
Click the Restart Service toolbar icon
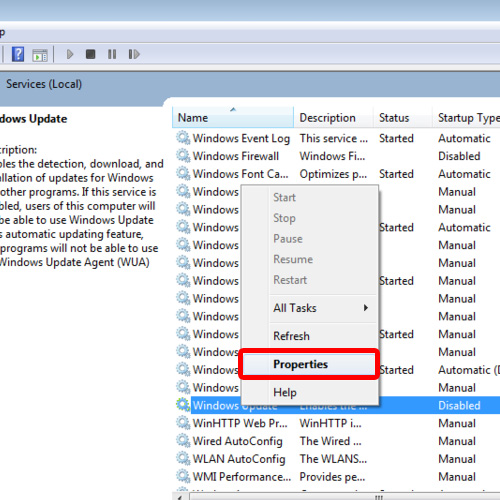click(134, 54)
